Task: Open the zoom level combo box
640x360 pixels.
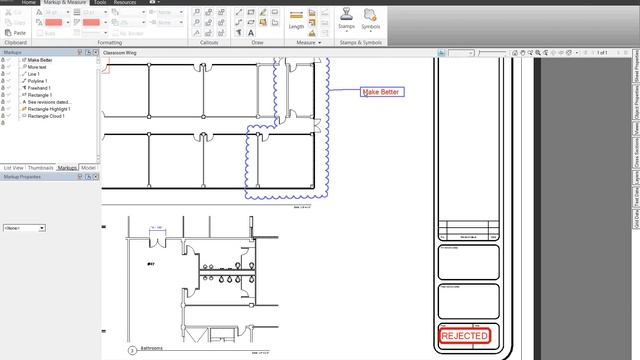Action: pyautogui.click(x=461, y=53)
